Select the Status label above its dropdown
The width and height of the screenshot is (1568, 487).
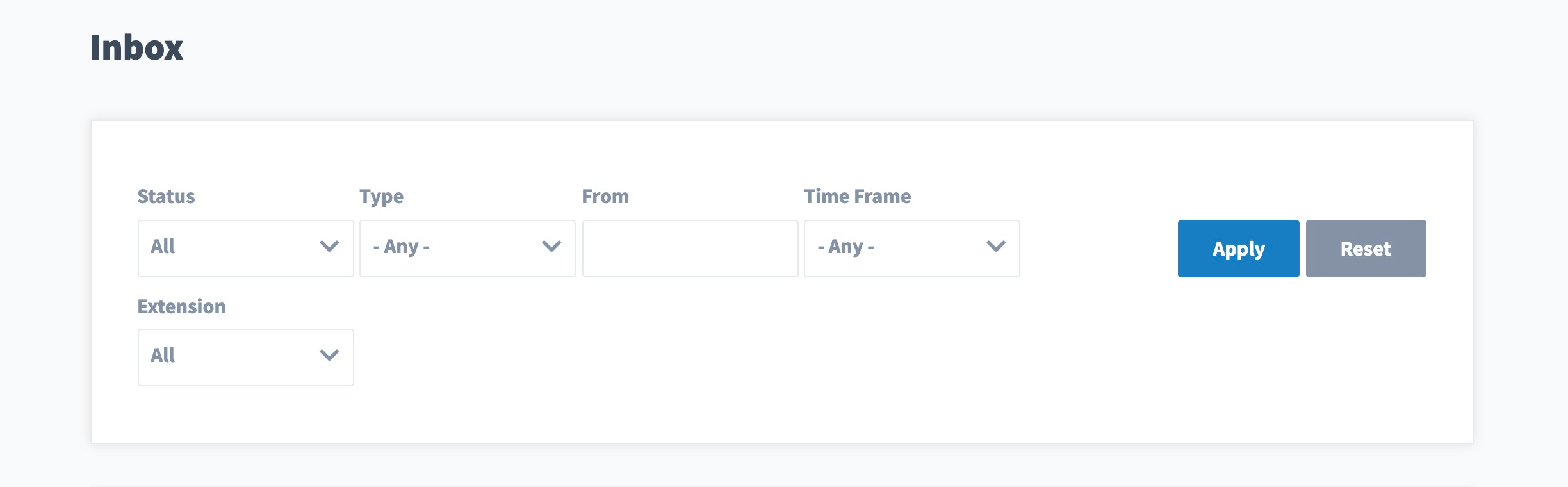point(166,197)
